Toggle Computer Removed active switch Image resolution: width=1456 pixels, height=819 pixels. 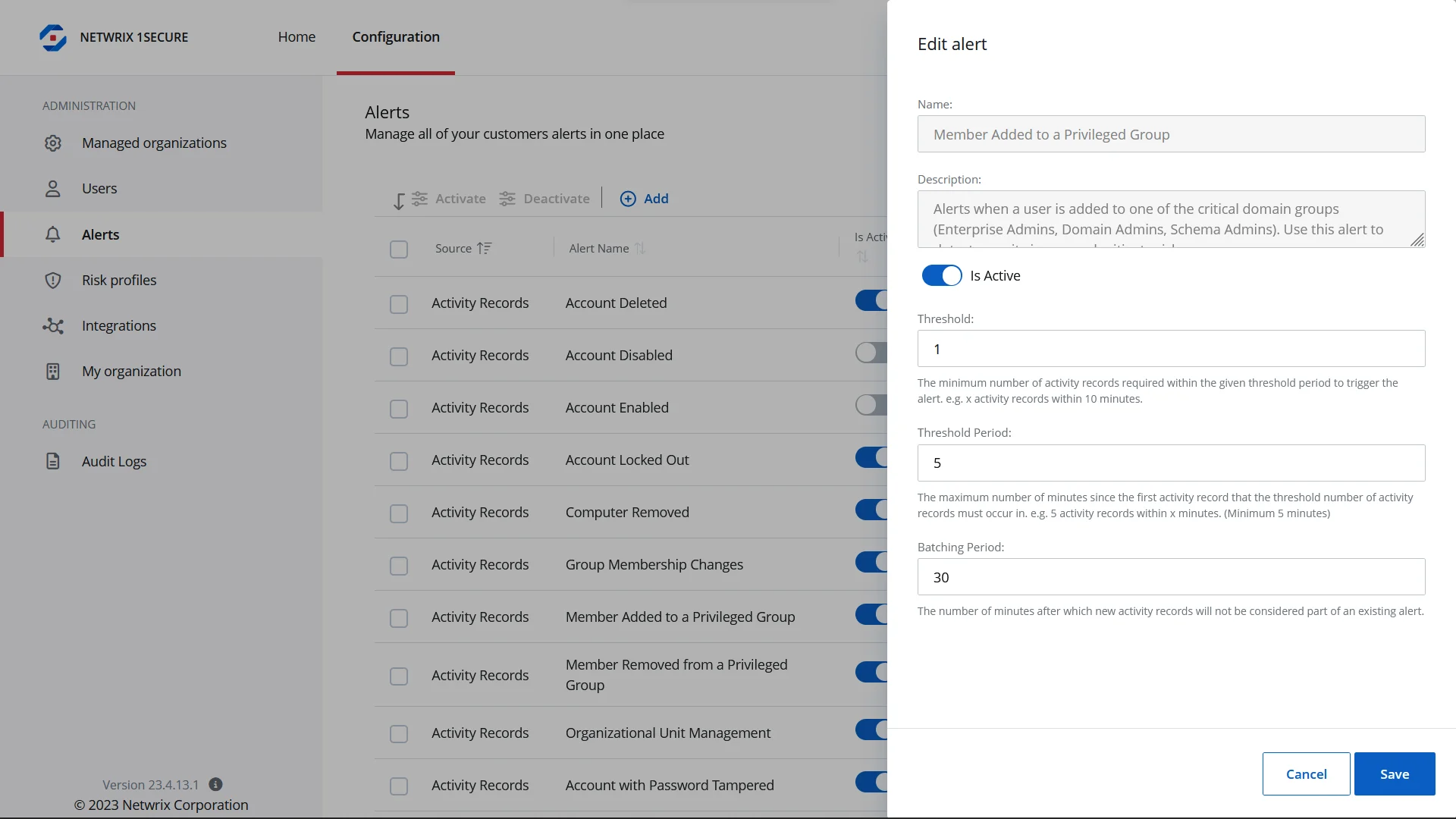(x=871, y=510)
